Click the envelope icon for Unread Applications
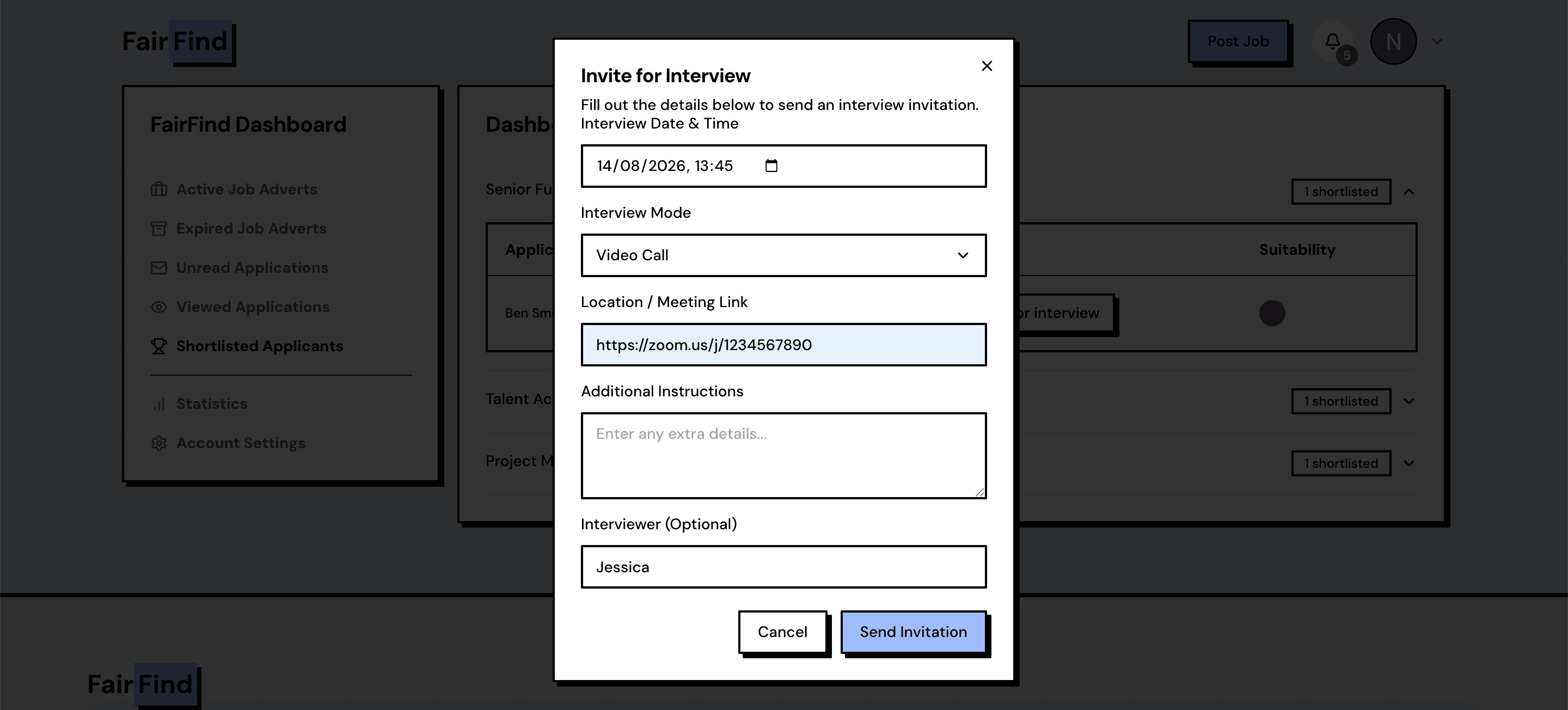The width and height of the screenshot is (1568, 710). (159, 268)
